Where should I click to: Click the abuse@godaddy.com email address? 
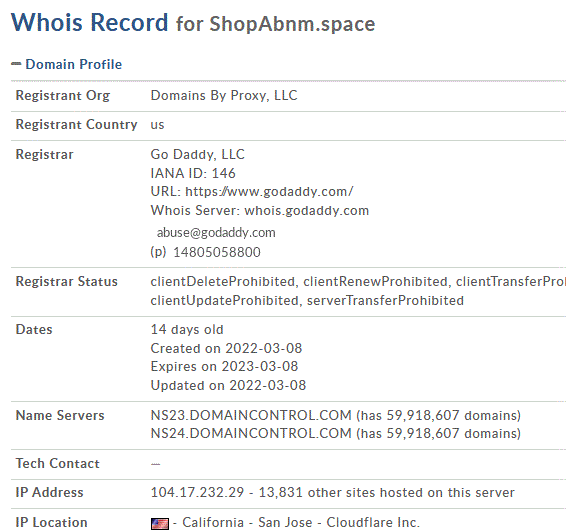click(216, 232)
